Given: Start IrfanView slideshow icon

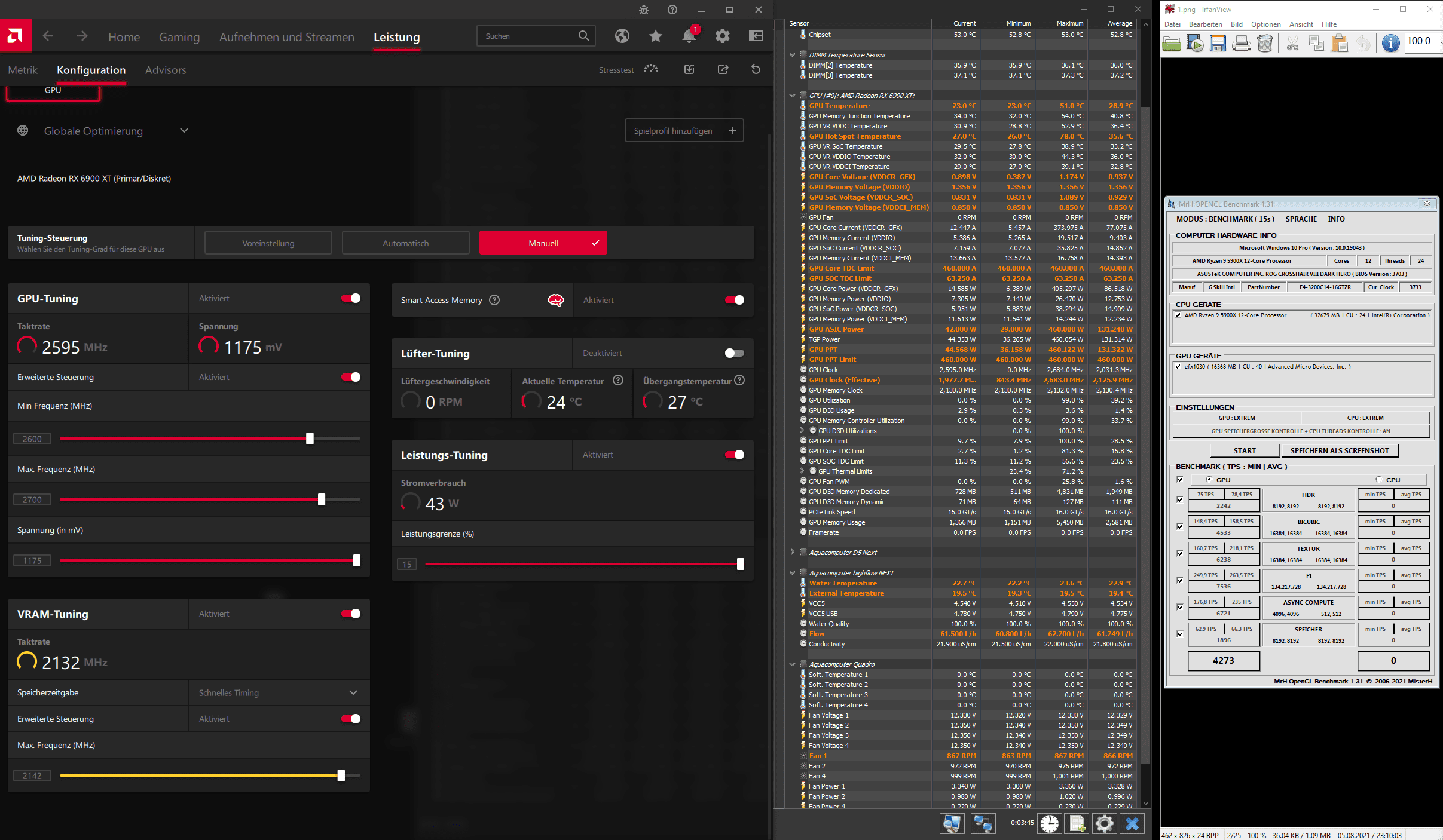Looking at the screenshot, I should point(1195,44).
